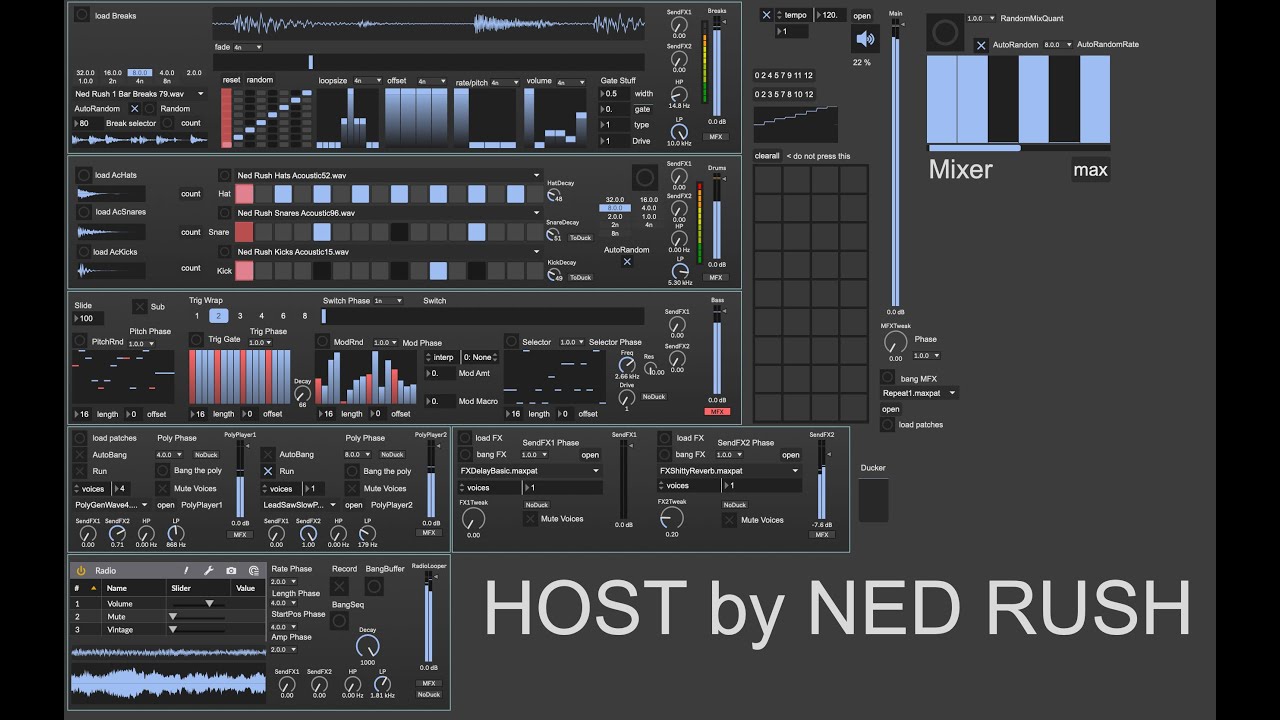Open the Kicks Acoustic15.wav sample dropdown

tap(388, 252)
